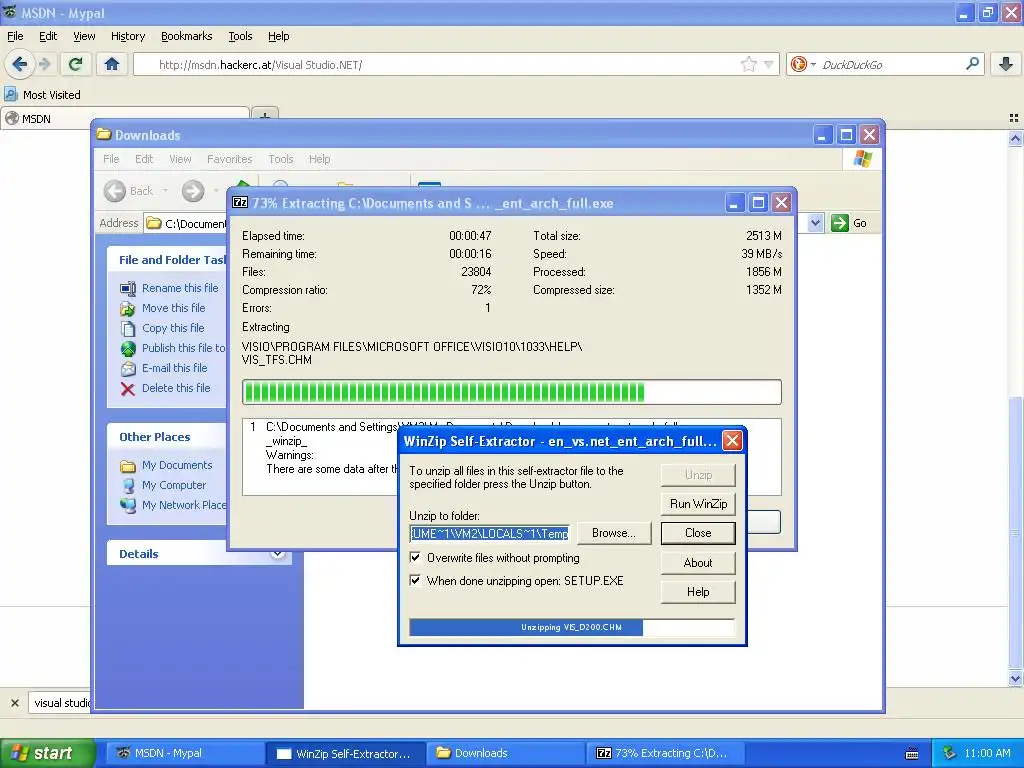Click the Move this file icon
This screenshot has height=768, width=1024.
[x=128, y=308]
